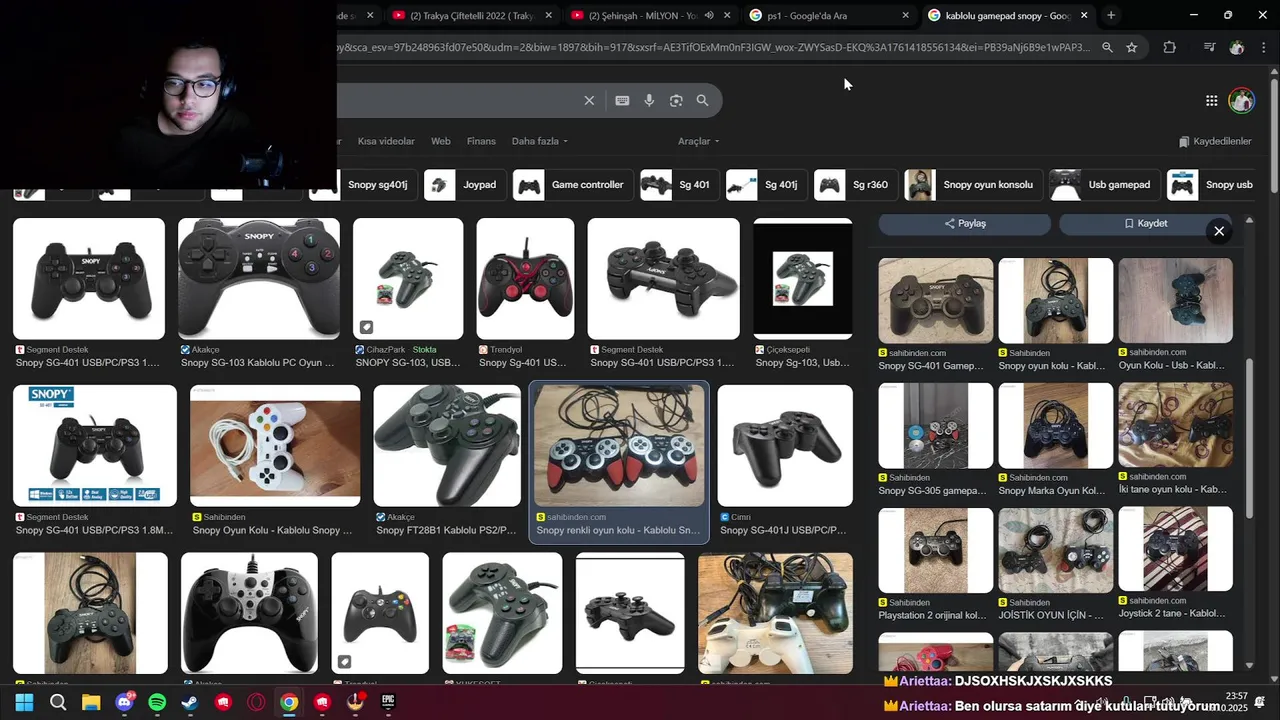Viewport: 1280px width, 720px height.
Task: Close the image preview side panel
Action: pyautogui.click(x=1219, y=231)
